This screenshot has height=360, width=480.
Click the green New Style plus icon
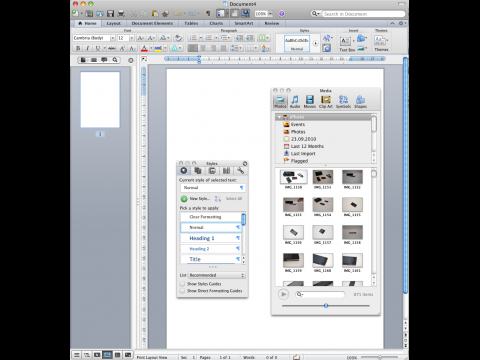tap(184, 199)
